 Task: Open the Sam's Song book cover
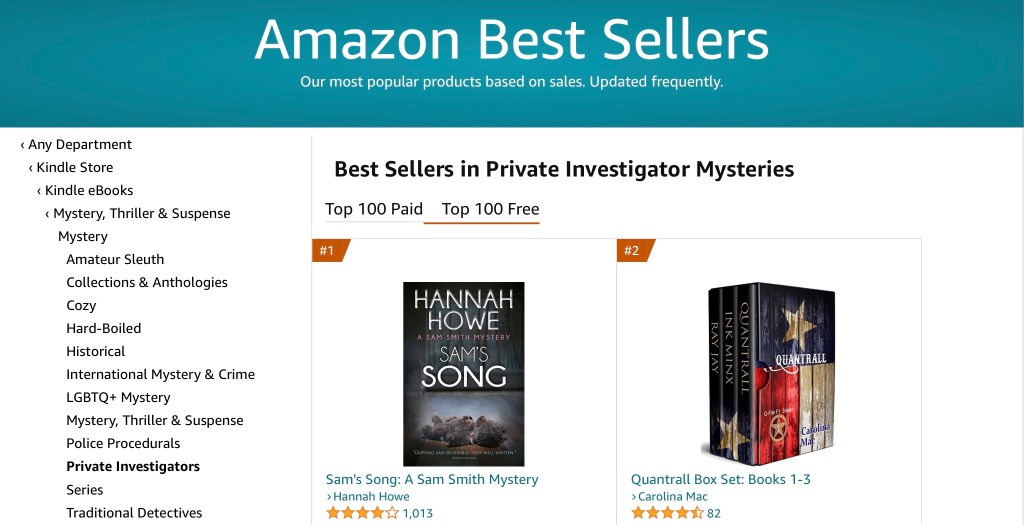pos(464,373)
